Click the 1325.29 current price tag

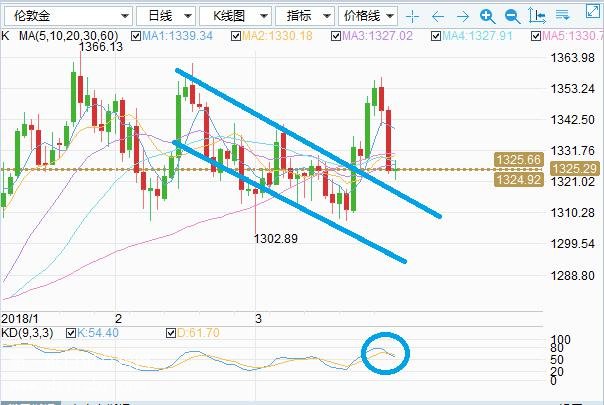tap(575, 169)
